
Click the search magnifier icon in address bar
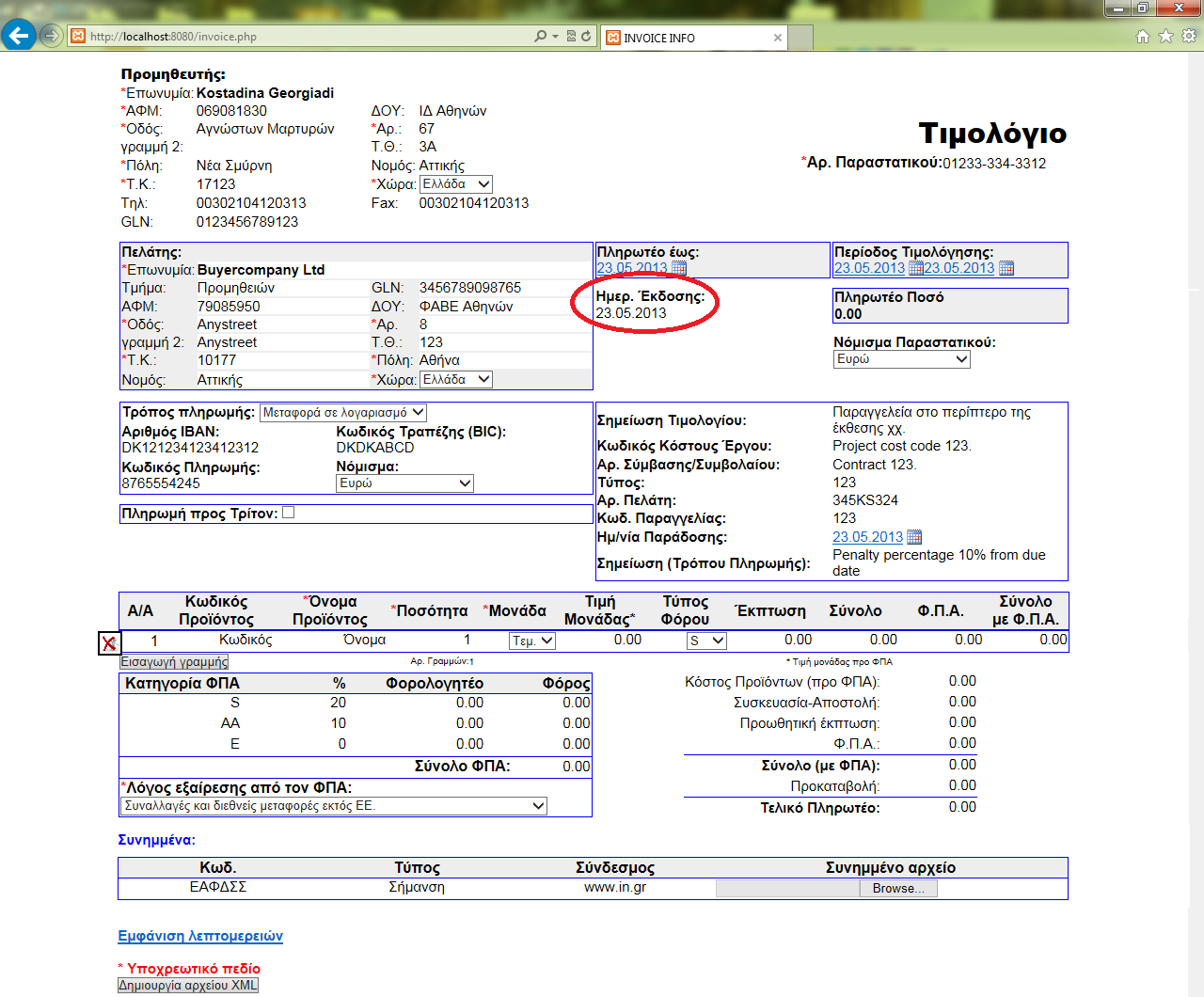coord(540,37)
